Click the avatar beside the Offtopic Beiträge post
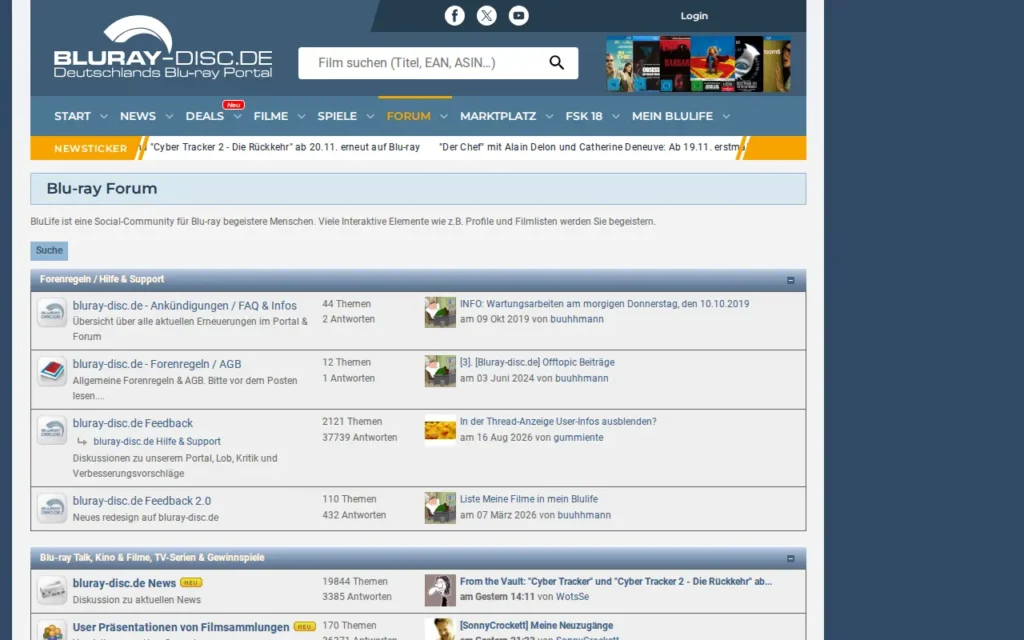This screenshot has height=640, width=1024. coord(440,371)
